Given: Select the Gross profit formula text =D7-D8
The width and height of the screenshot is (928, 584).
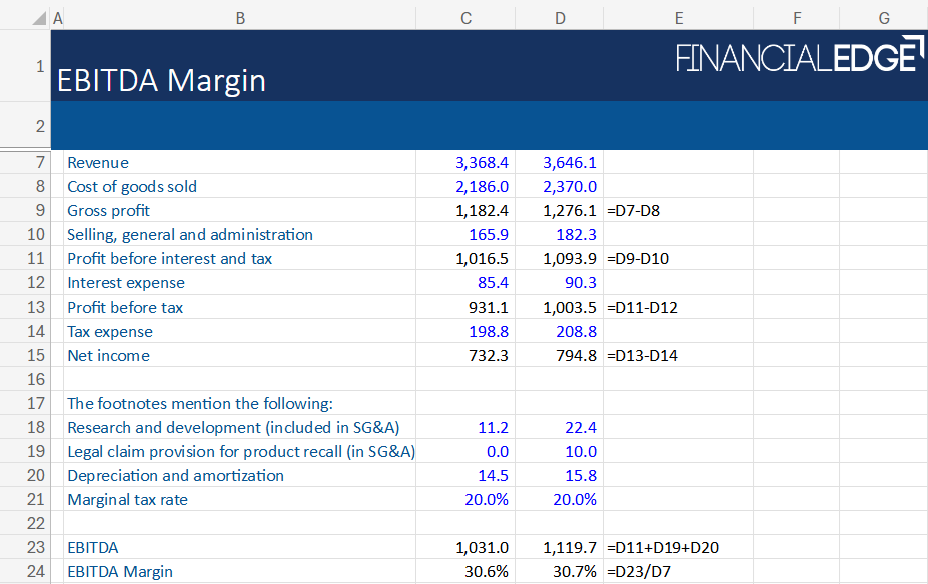Looking at the screenshot, I should (635, 211).
